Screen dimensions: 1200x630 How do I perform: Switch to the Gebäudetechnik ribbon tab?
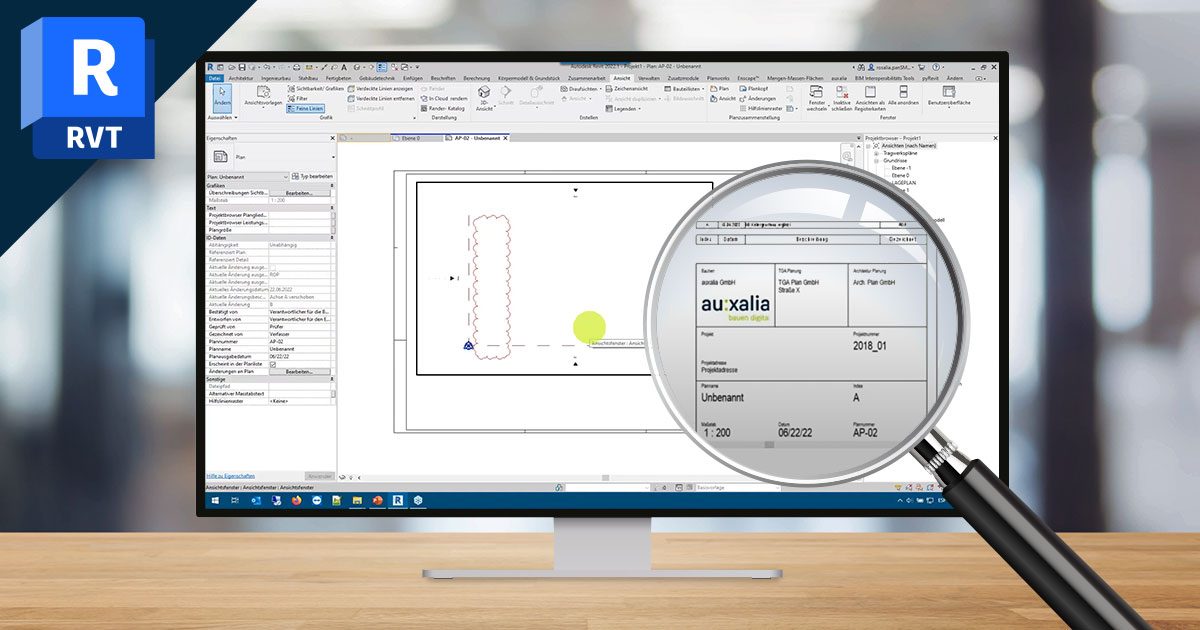pos(376,78)
